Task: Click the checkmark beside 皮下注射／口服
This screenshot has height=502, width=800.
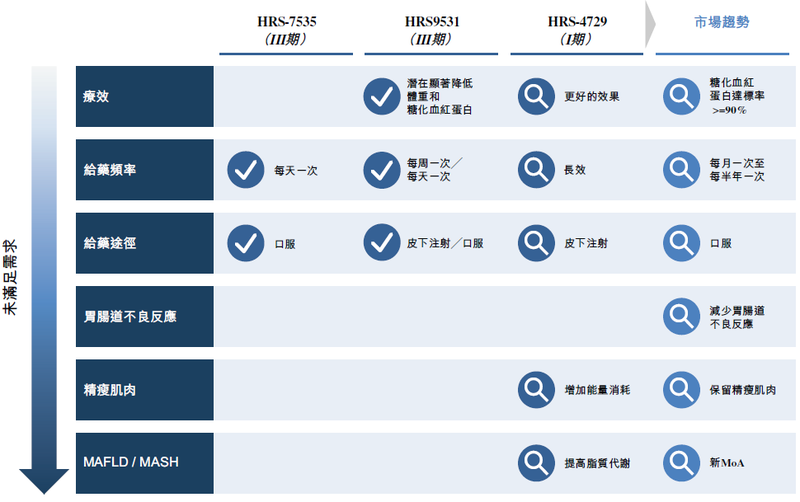Action: tap(381, 243)
